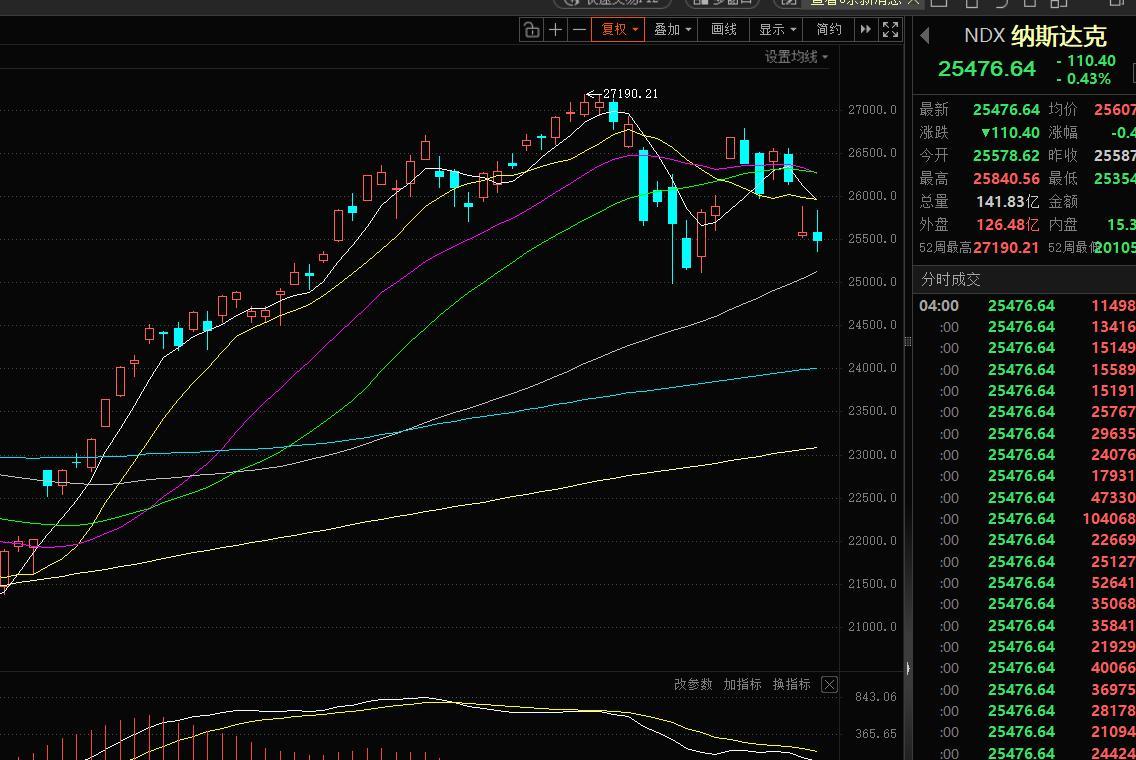The image size is (1136, 760).
Task: Click 最高 value 25840.56
Action: pyautogui.click(x=1006, y=178)
